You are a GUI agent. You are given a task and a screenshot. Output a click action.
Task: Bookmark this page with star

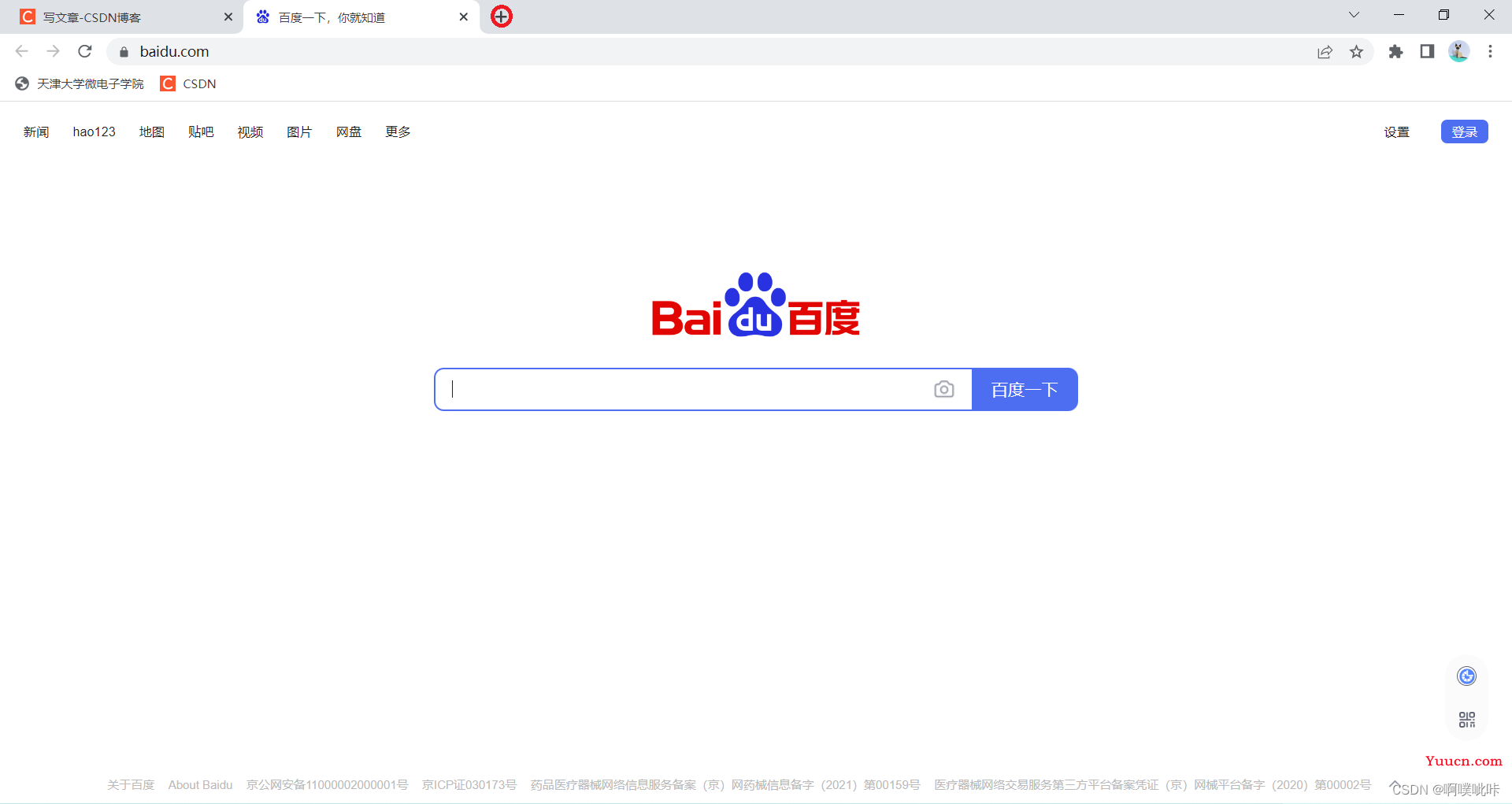click(x=1356, y=52)
